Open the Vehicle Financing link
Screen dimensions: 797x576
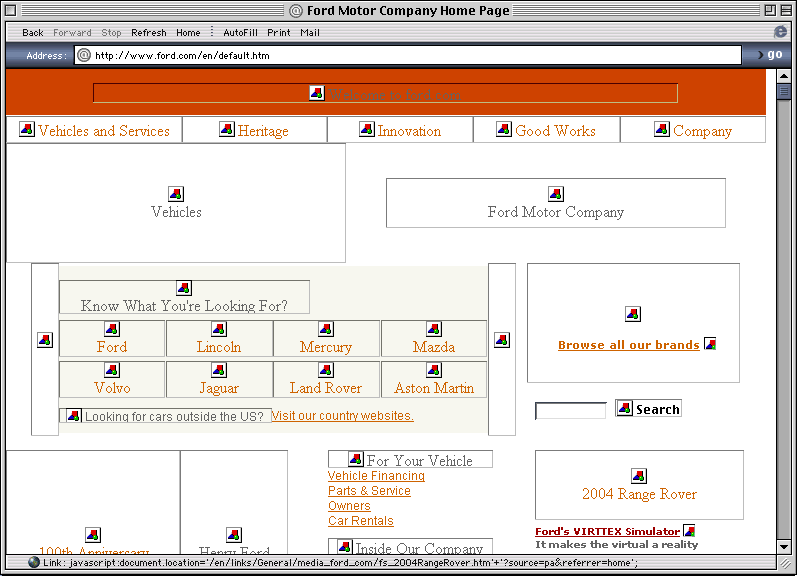[x=376, y=476]
